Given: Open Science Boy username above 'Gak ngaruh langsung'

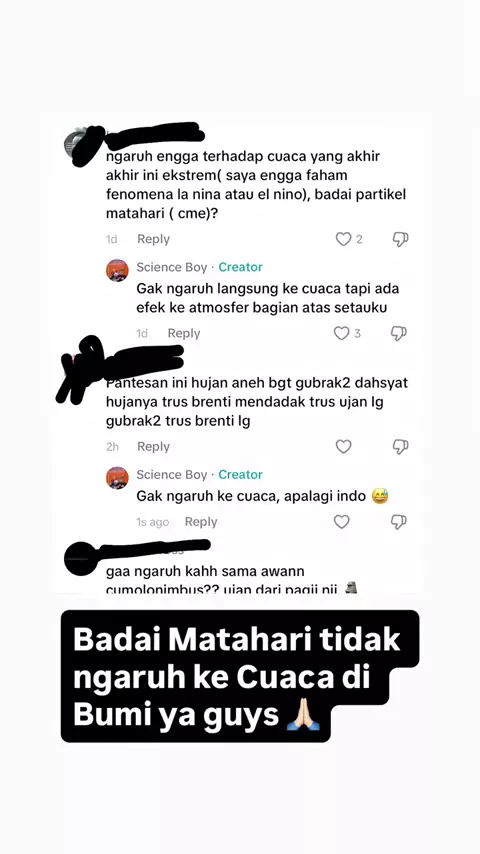Looking at the screenshot, I should click(x=172, y=267).
